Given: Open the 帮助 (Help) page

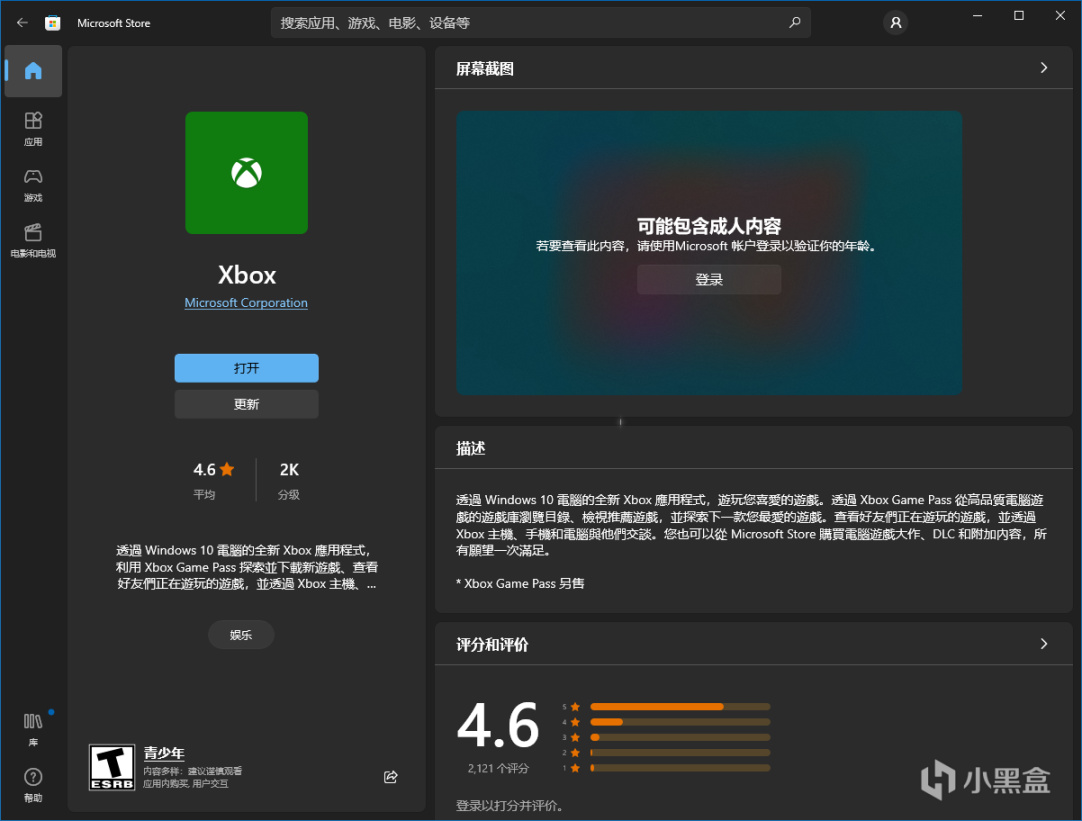Looking at the screenshot, I should click(33, 785).
